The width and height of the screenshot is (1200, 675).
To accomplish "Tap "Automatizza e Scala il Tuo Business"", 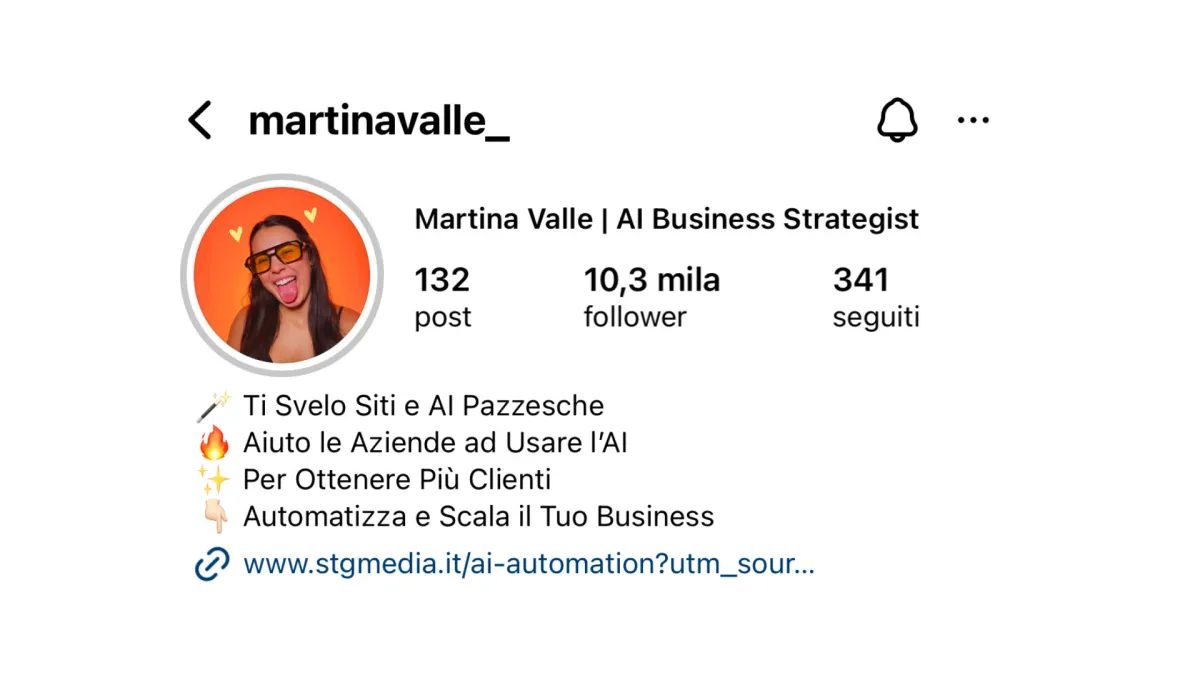I will (x=479, y=517).
